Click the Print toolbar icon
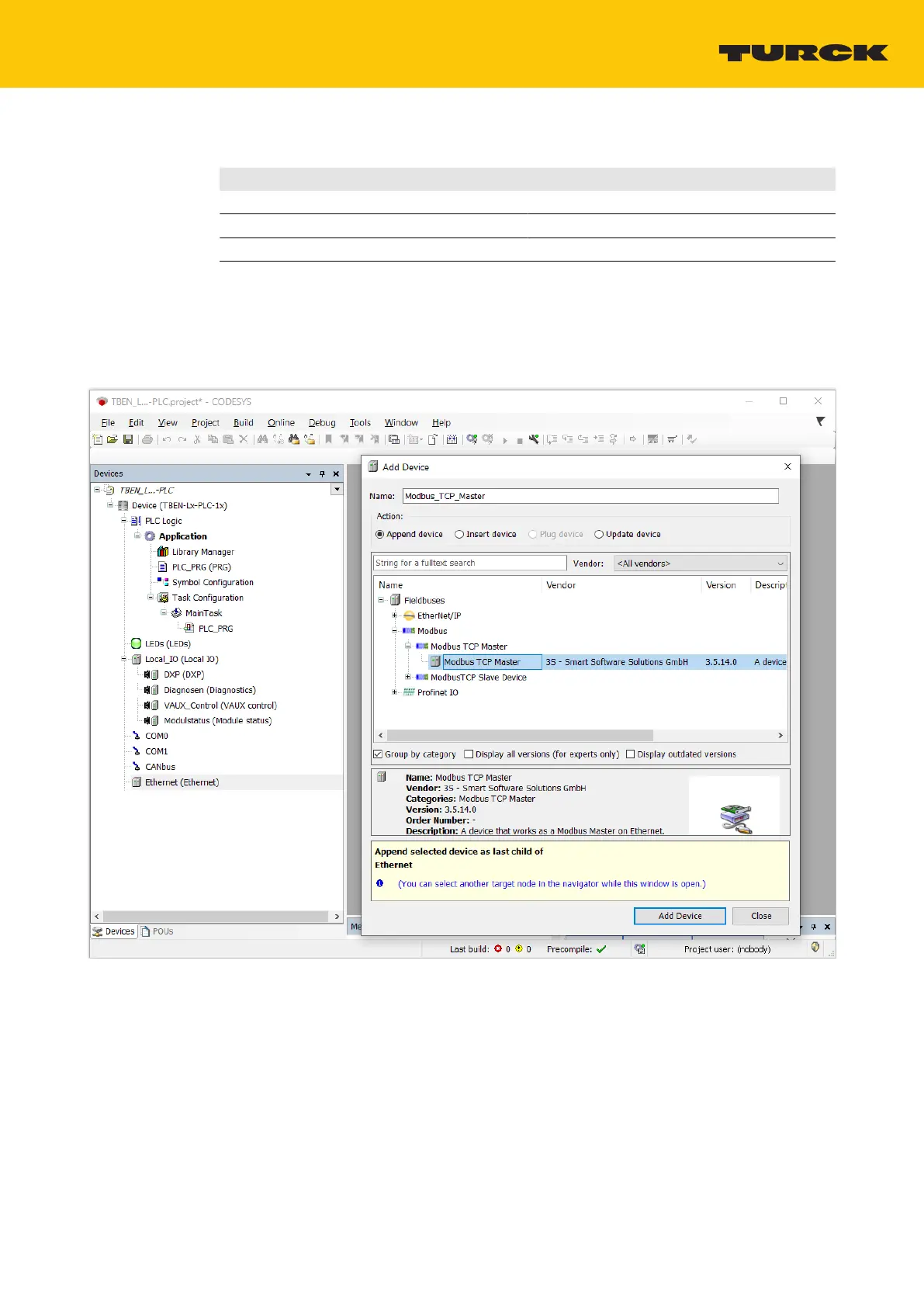924x1307 pixels. (147, 439)
